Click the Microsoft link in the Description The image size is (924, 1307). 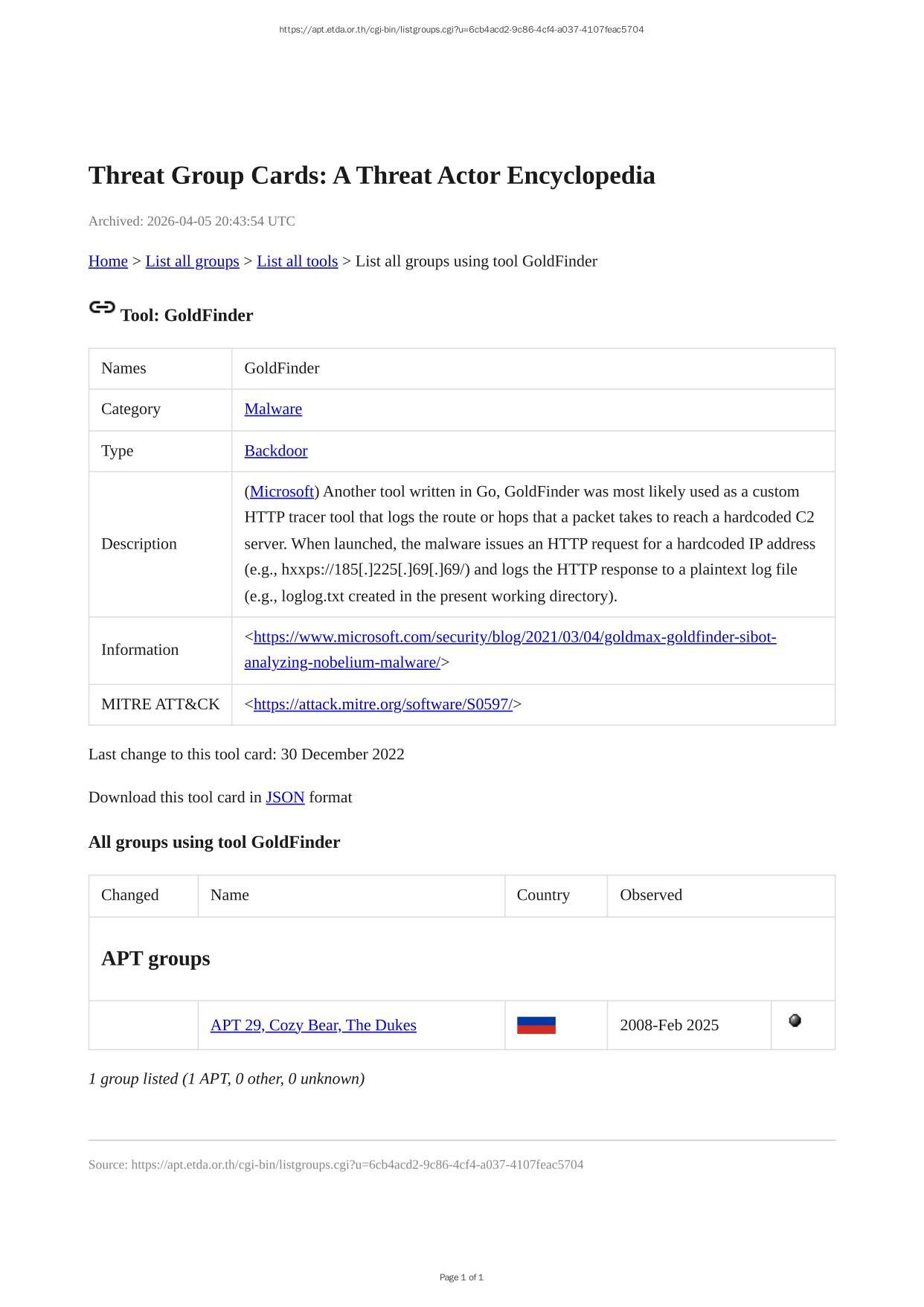[281, 492]
